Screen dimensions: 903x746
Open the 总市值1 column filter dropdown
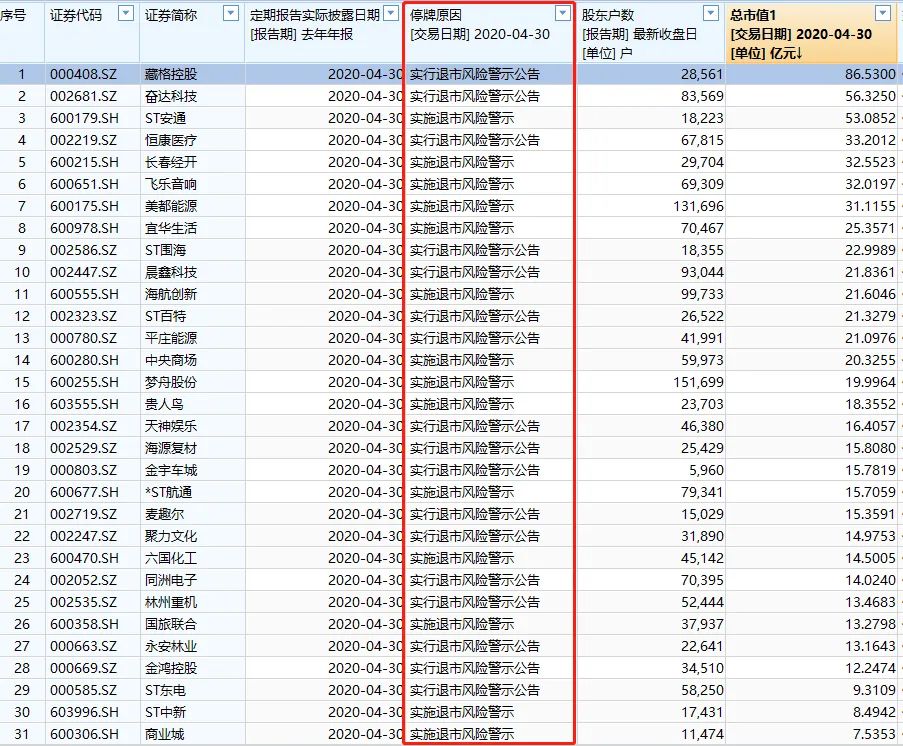pyautogui.click(x=882, y=13)
